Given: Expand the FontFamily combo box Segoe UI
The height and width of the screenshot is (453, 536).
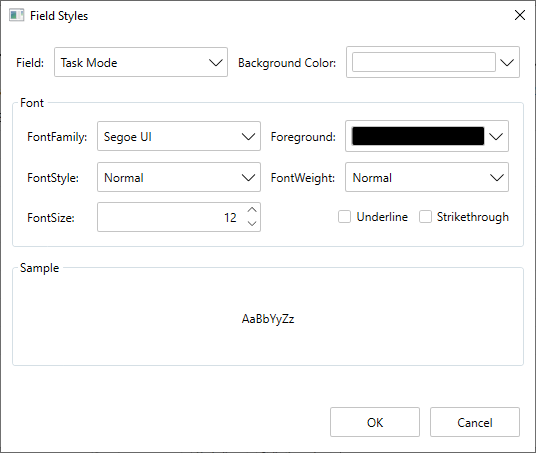Looking at the screenshot, I should (179, 136).
